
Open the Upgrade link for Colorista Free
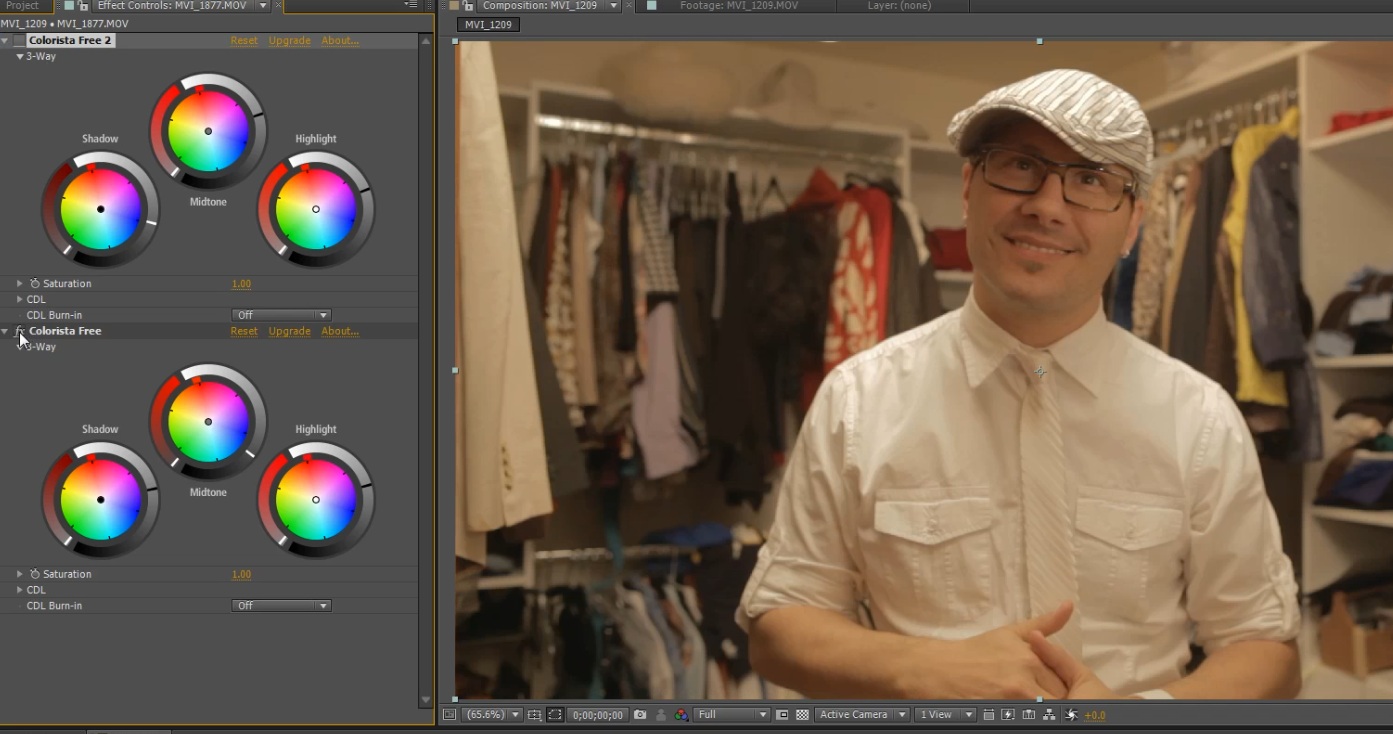[289, 331]
